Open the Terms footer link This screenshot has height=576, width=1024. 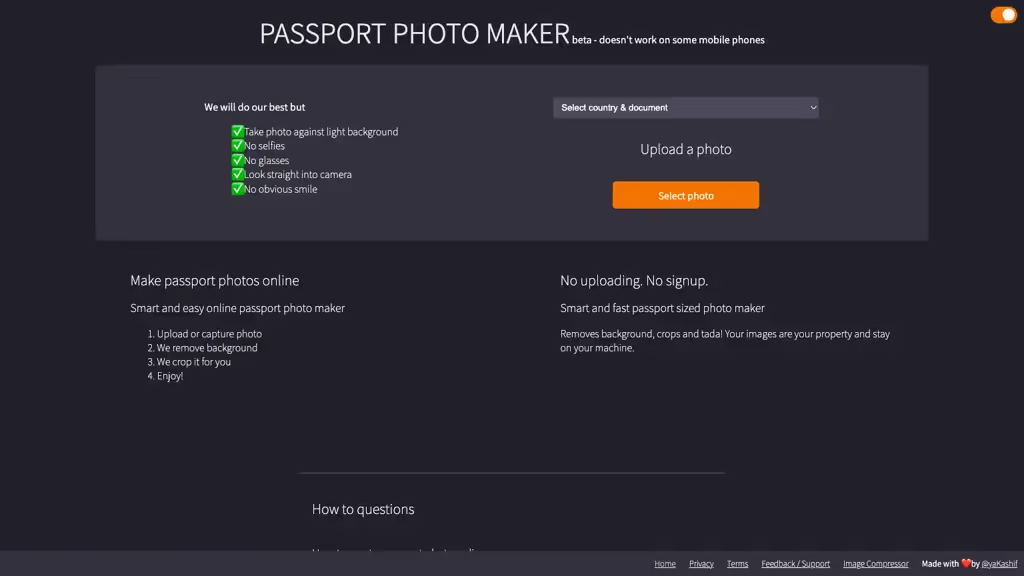point(737,564)
